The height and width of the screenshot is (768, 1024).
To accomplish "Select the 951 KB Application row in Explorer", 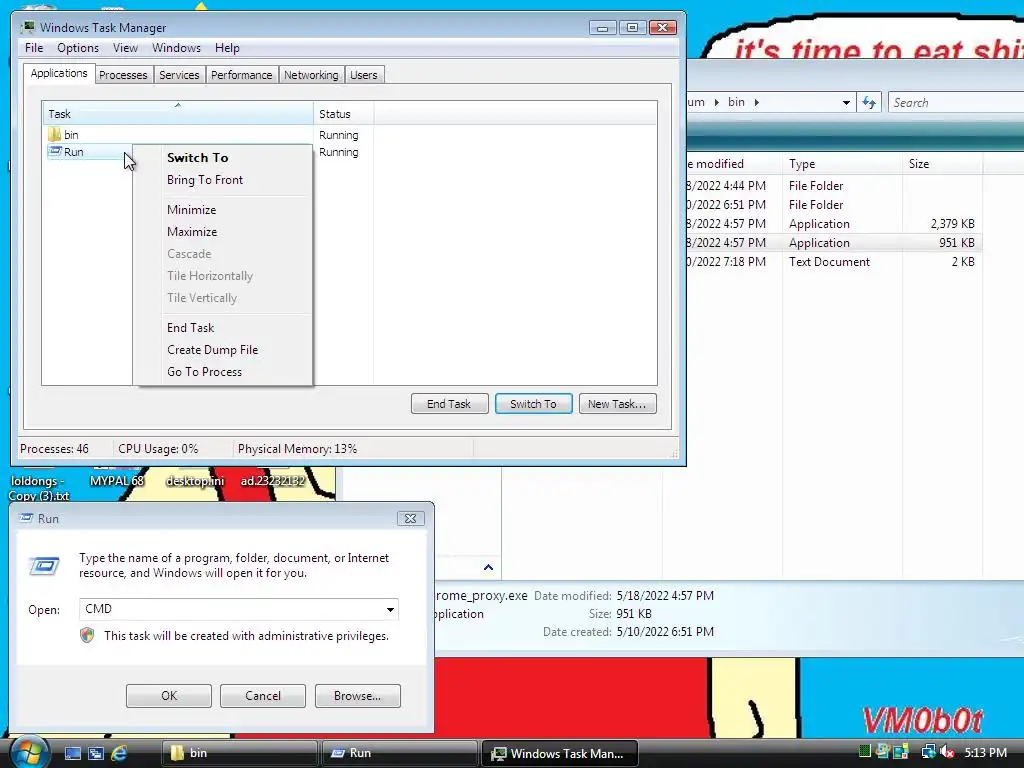I will point(833,242).
